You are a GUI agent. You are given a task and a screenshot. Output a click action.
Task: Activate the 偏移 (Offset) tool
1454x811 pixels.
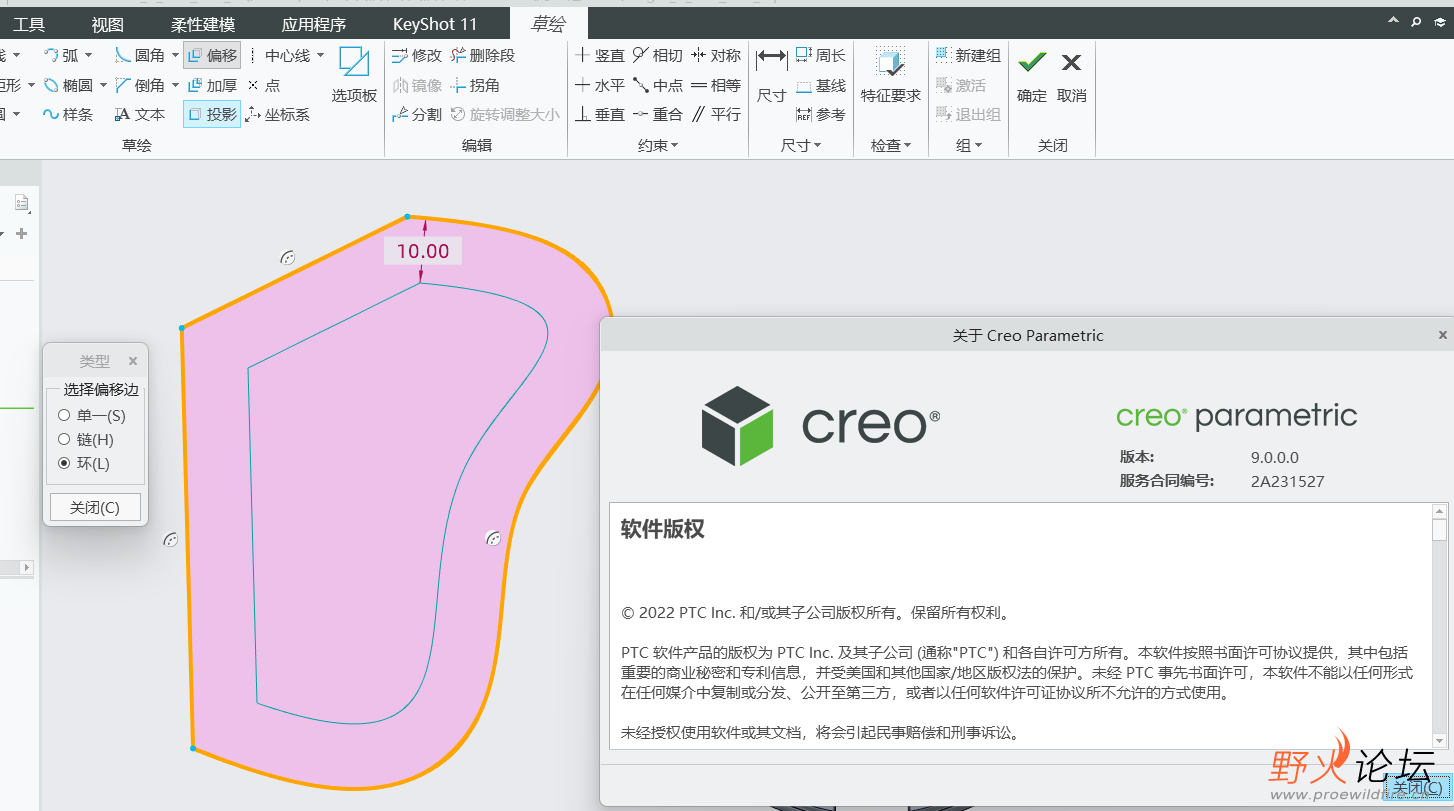212,56
